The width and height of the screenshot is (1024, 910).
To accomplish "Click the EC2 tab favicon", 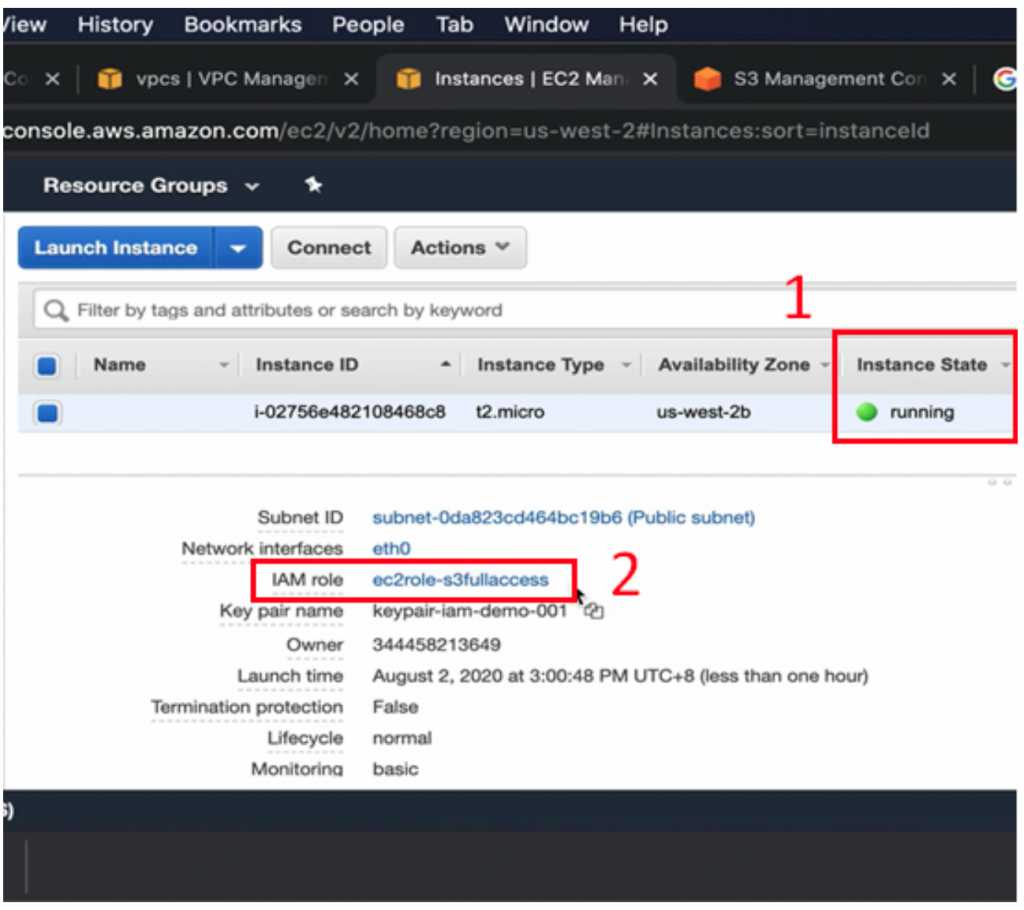I will pyautogui.click(x=408, y=79).
